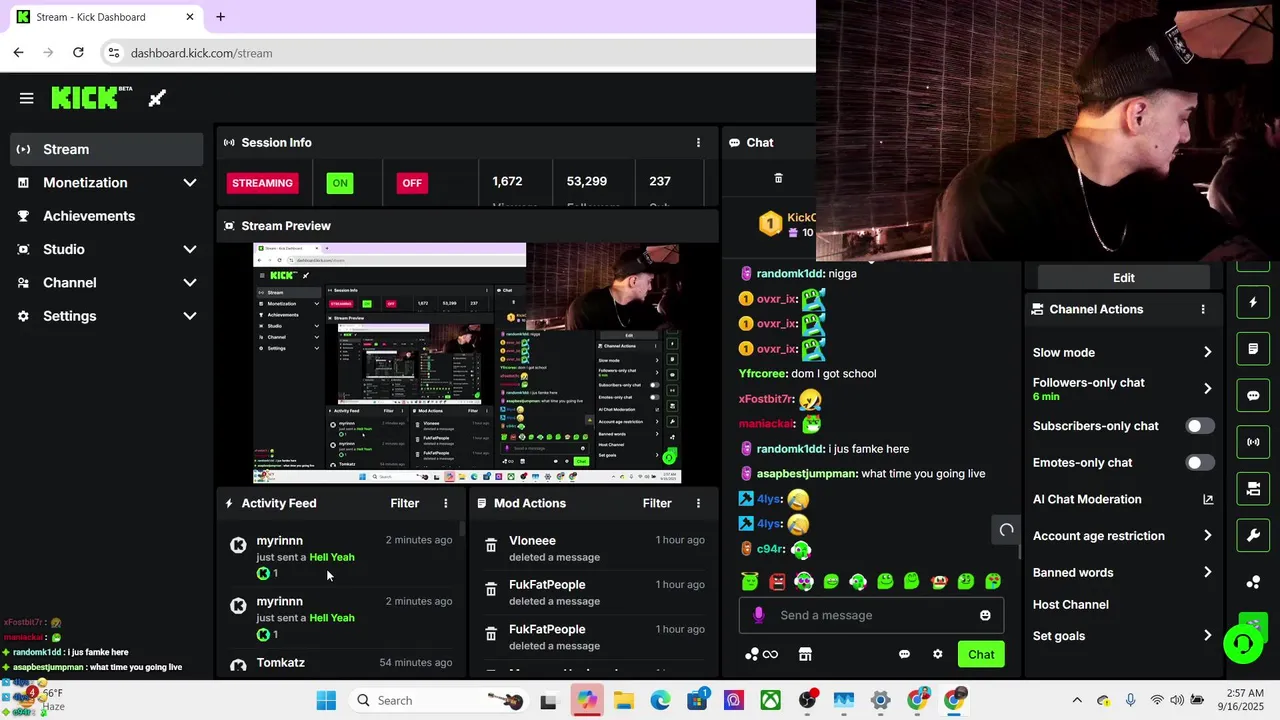
Task: Open the Windows Start menu
Action: pyautogui.click(x=326, y=701)
